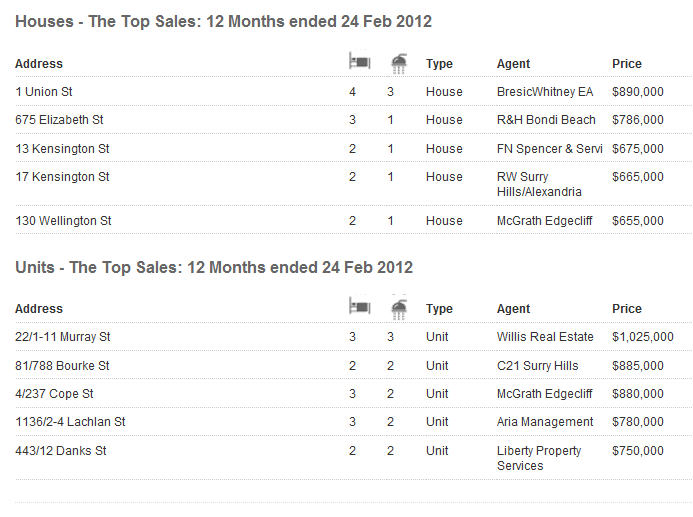
Task: Open the 675 Elizabeth St listing
Action: 59,120
